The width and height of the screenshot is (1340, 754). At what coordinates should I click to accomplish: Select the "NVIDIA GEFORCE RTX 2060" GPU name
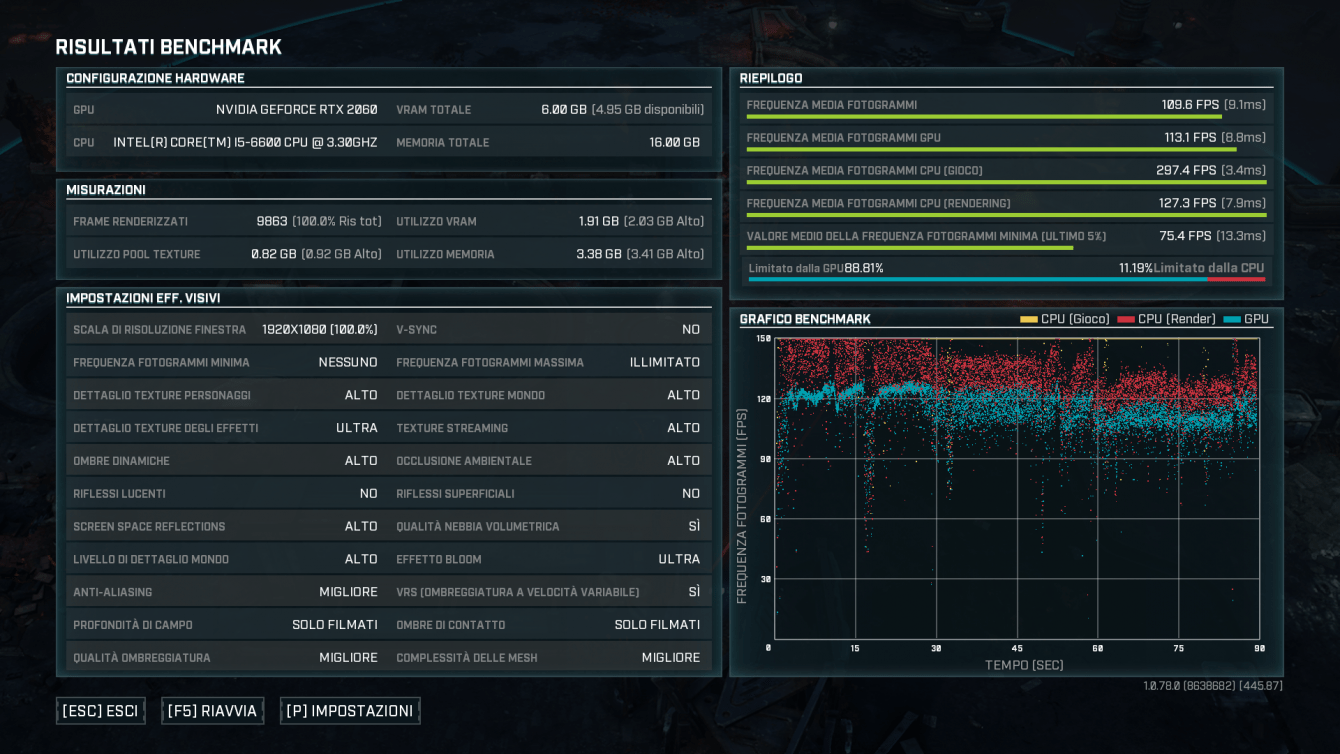297,110
